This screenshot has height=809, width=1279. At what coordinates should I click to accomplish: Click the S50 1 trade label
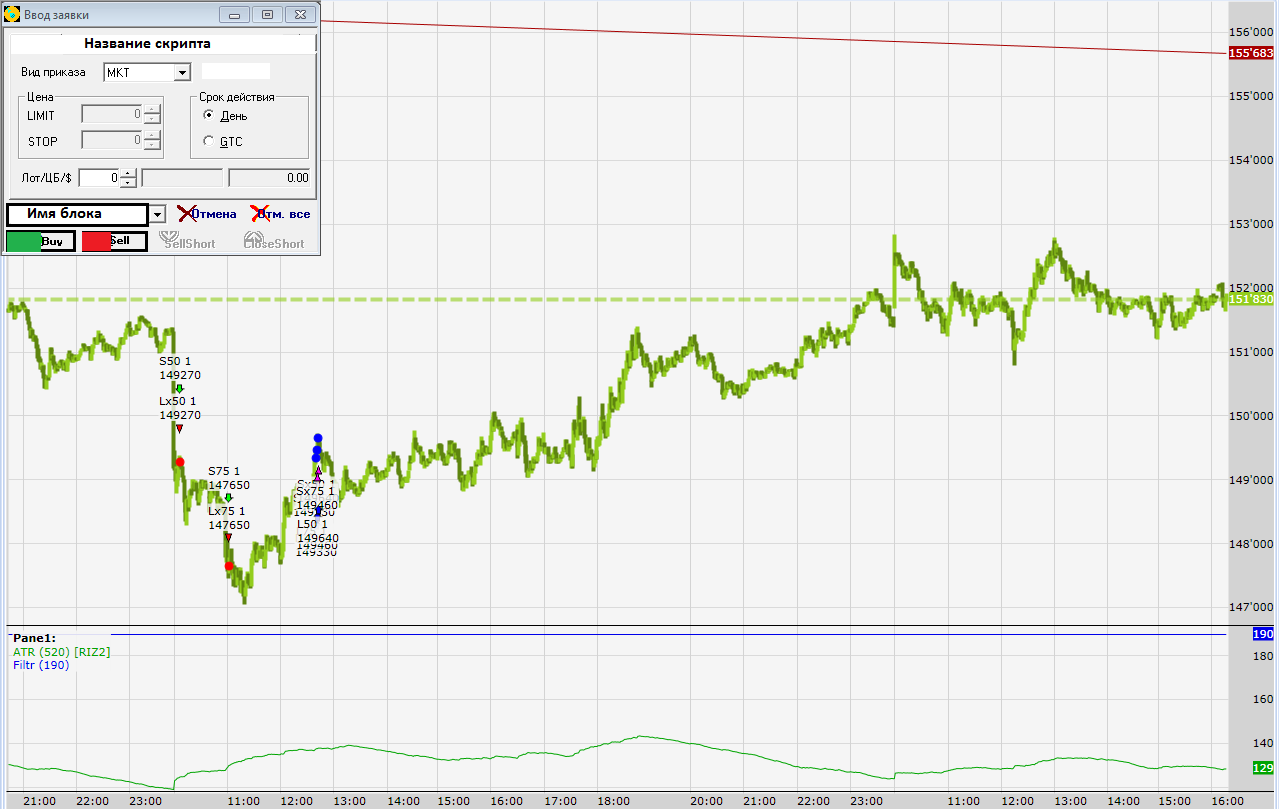coord(175,361)
